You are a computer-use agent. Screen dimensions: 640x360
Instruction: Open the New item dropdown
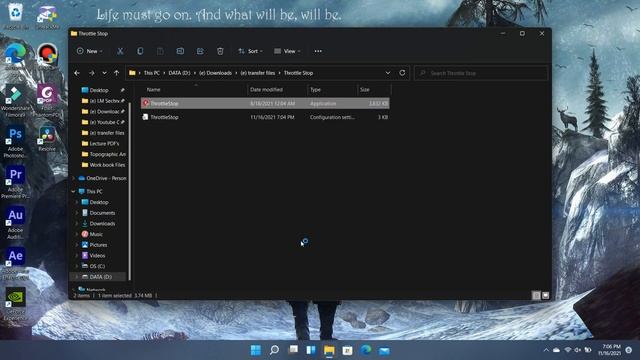(89, 51)
